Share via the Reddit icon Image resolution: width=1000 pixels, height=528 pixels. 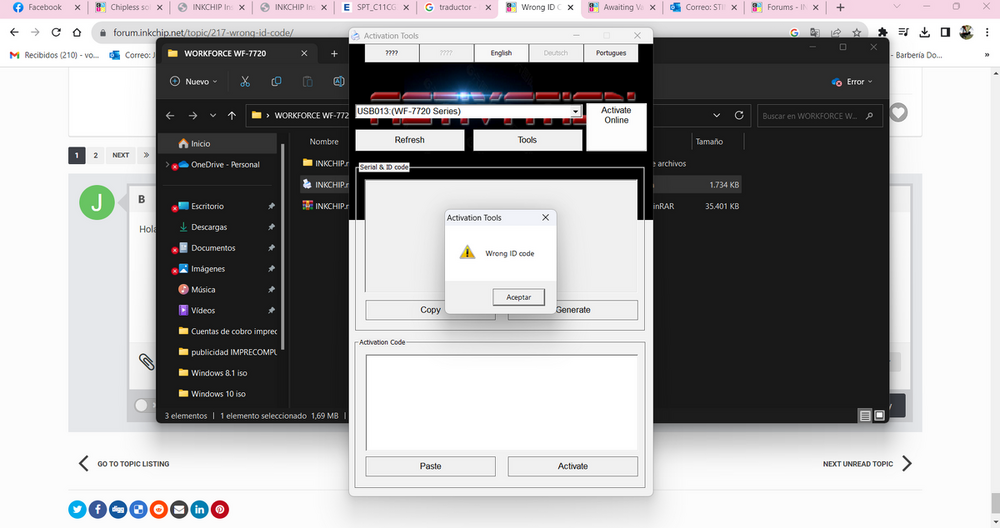click(159, 510)
